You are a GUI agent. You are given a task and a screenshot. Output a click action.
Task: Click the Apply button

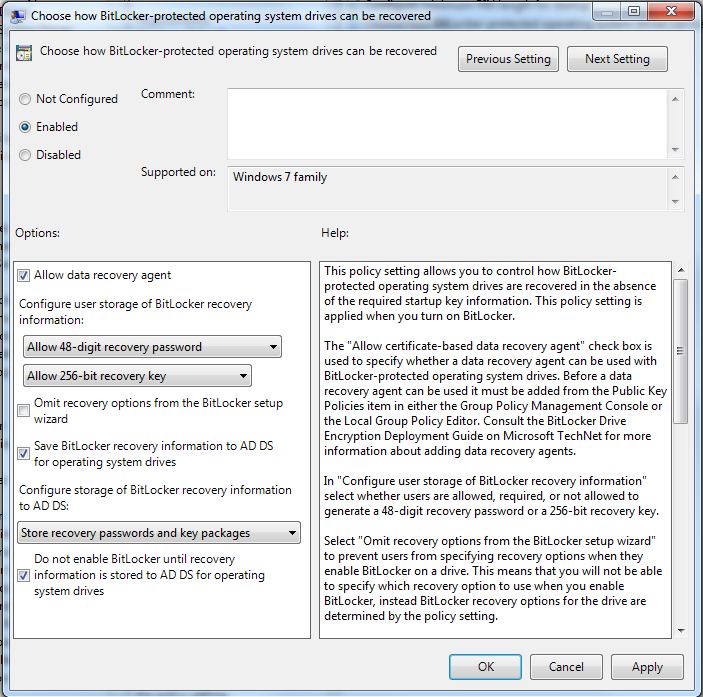tap(647, 667)
